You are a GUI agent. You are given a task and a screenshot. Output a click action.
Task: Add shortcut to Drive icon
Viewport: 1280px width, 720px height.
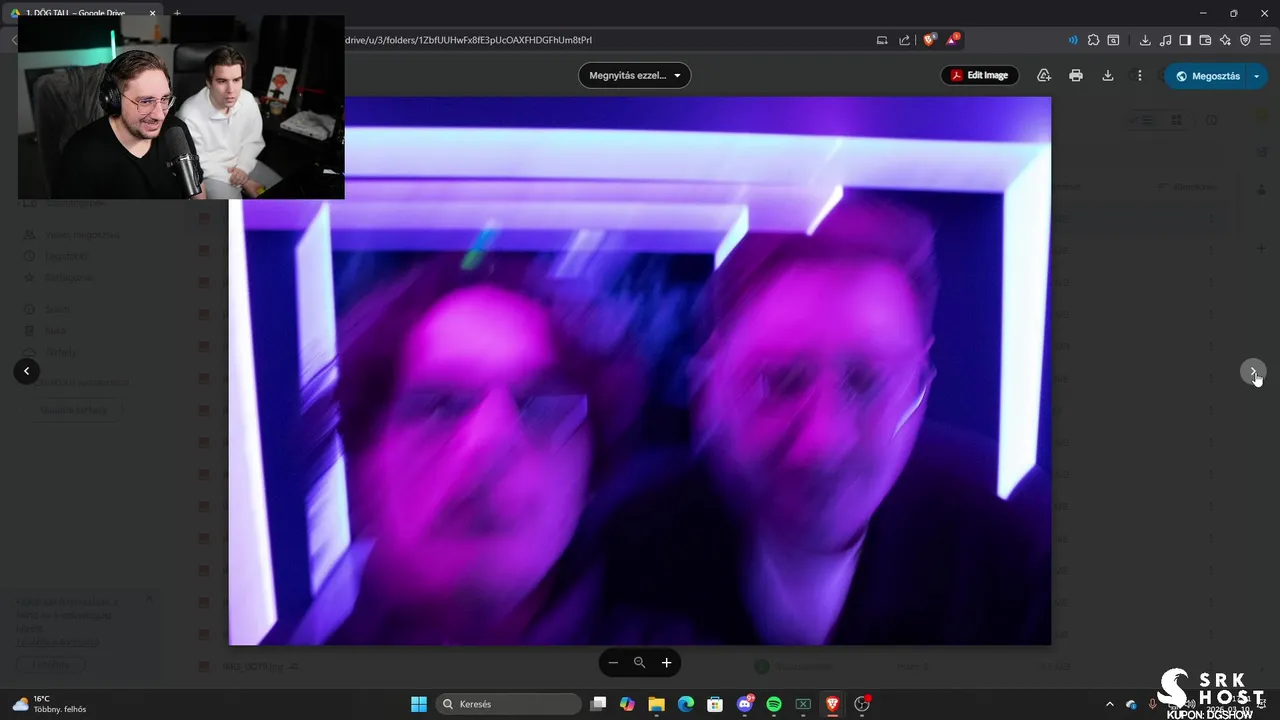coord(1044,75)
